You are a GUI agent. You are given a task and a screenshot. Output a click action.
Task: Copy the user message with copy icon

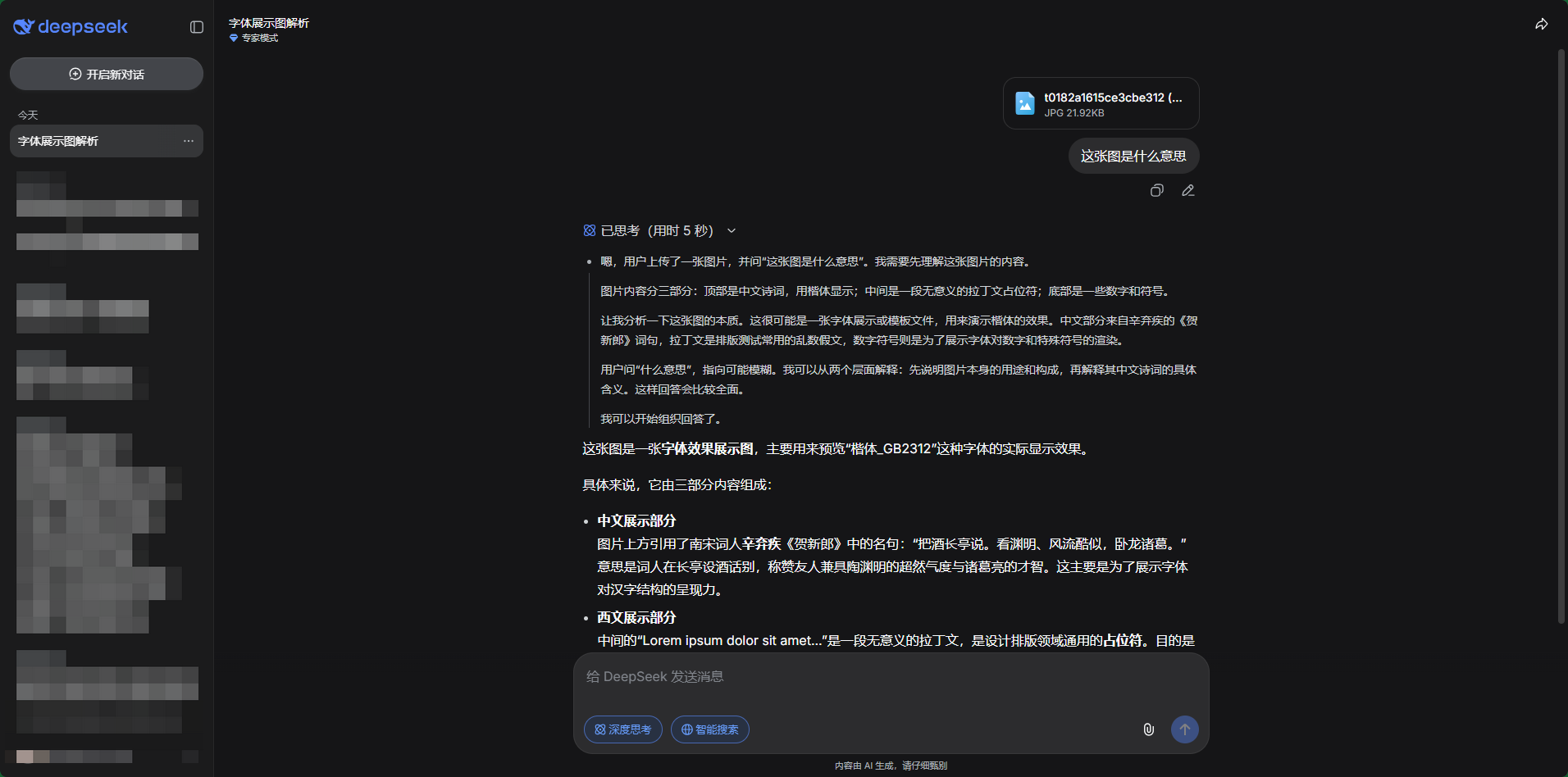point(1156,190)
